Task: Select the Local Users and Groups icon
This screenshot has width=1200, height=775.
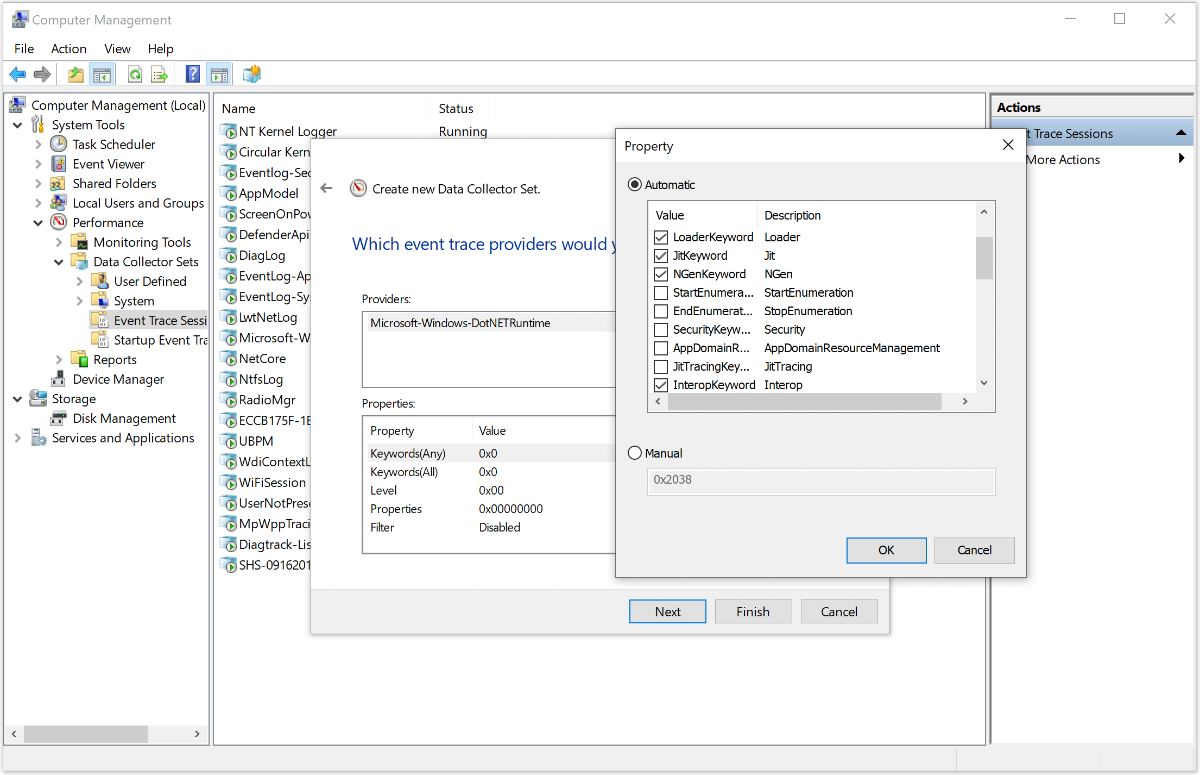Action: click(59, 203)
